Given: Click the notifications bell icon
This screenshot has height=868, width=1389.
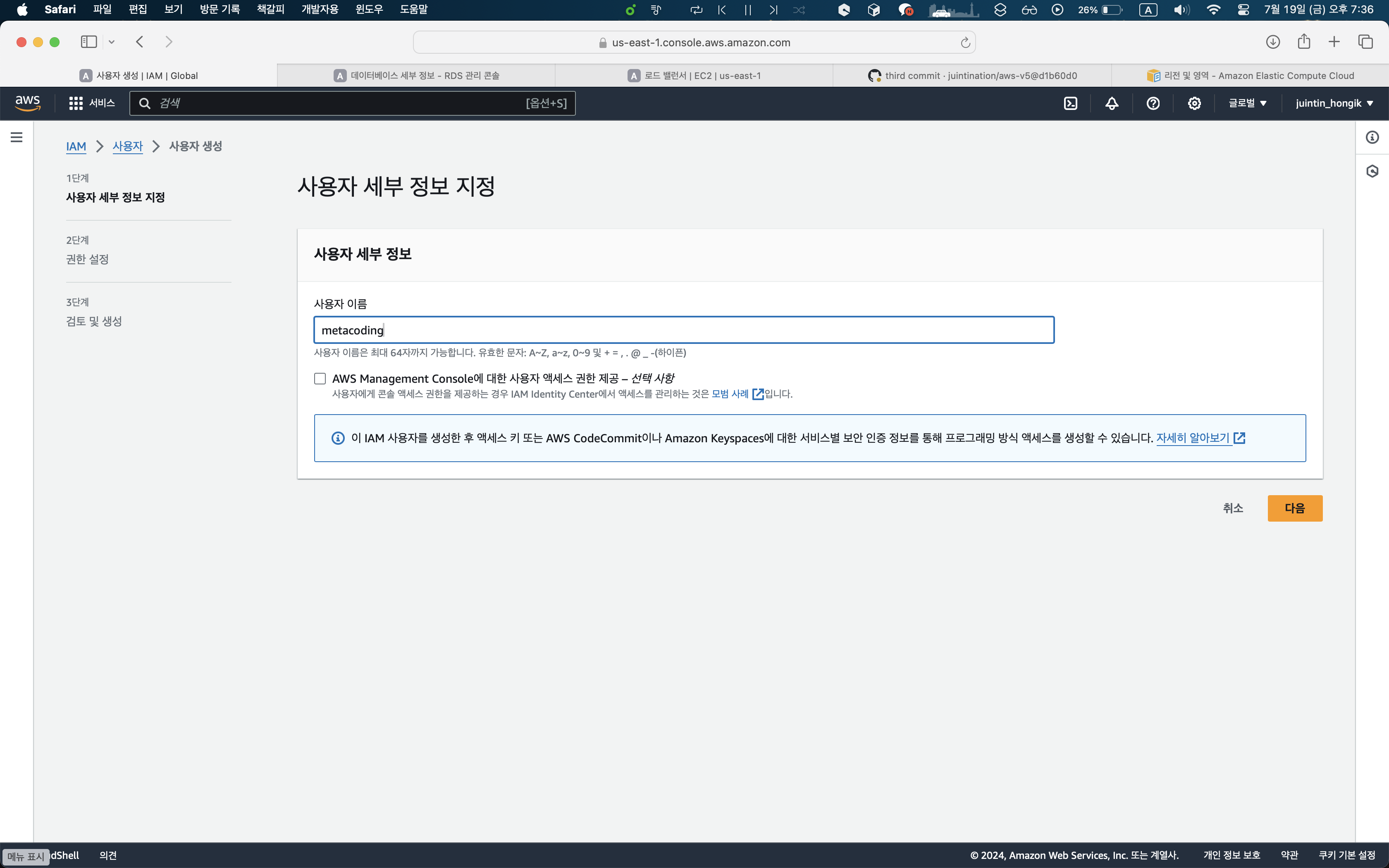Looking at the screenshot, I should coord(1112,103).
